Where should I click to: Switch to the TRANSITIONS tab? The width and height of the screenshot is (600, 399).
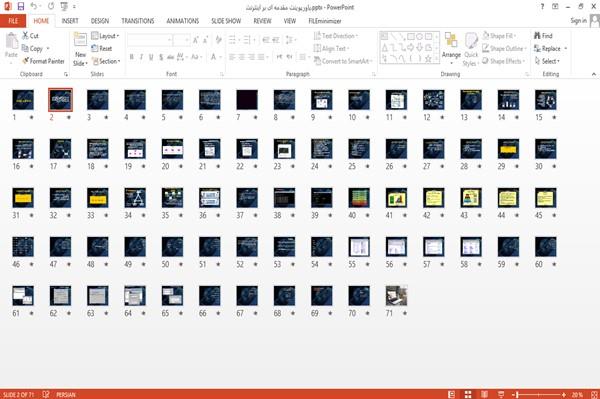[x=138, y=21]
